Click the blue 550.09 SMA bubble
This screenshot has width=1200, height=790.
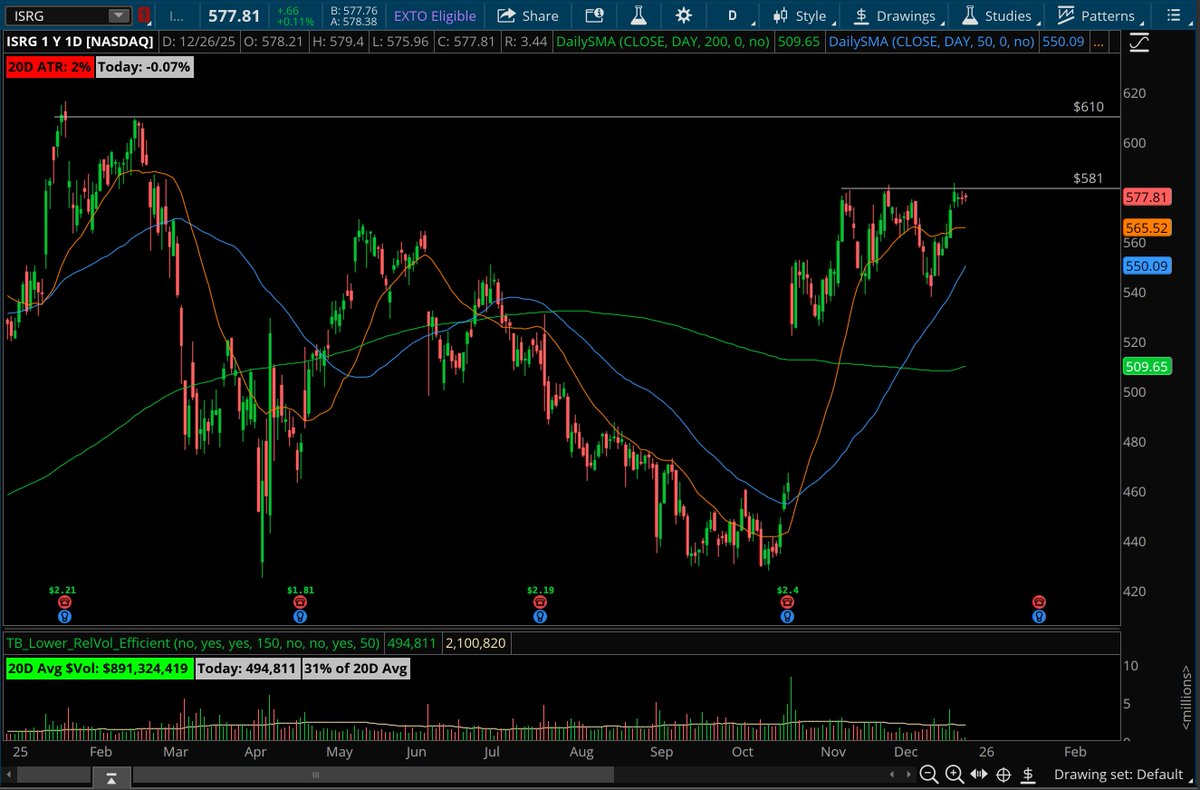pyautogui.click(x=1147, y=266)
